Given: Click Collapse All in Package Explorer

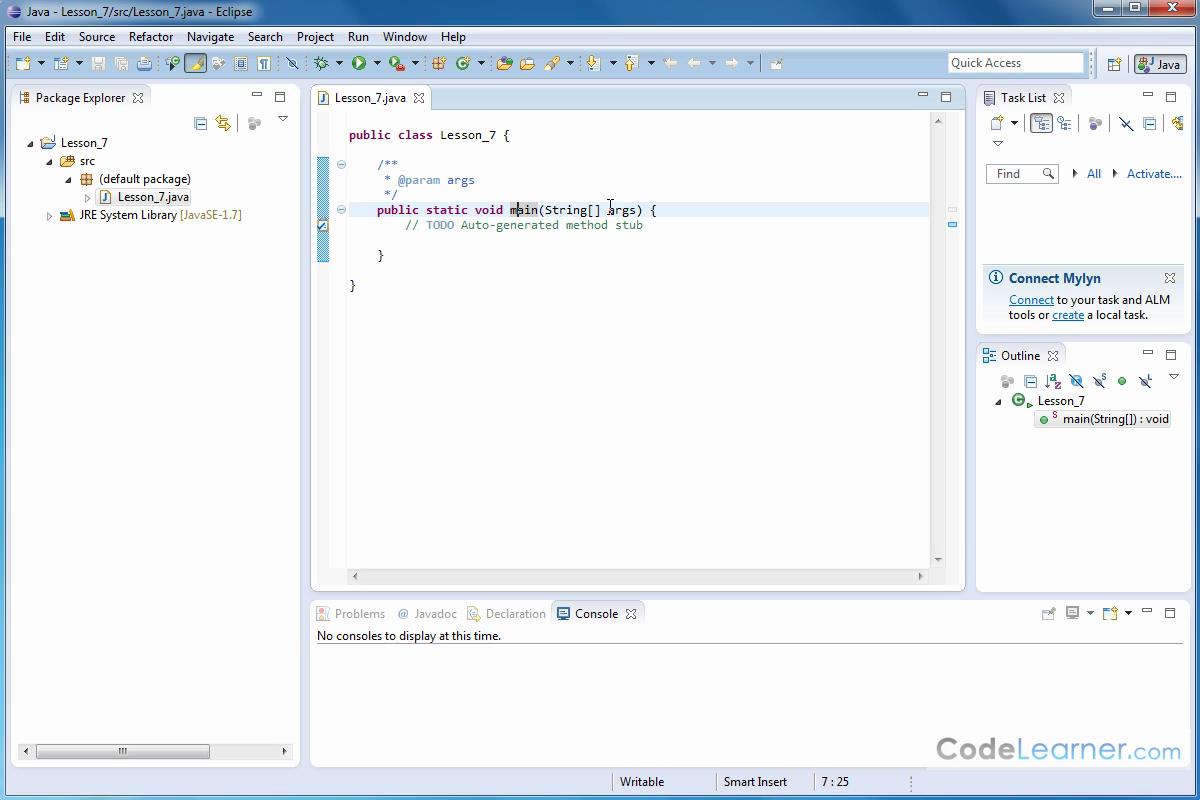Looking at the screenshot, I should point(200,123).
